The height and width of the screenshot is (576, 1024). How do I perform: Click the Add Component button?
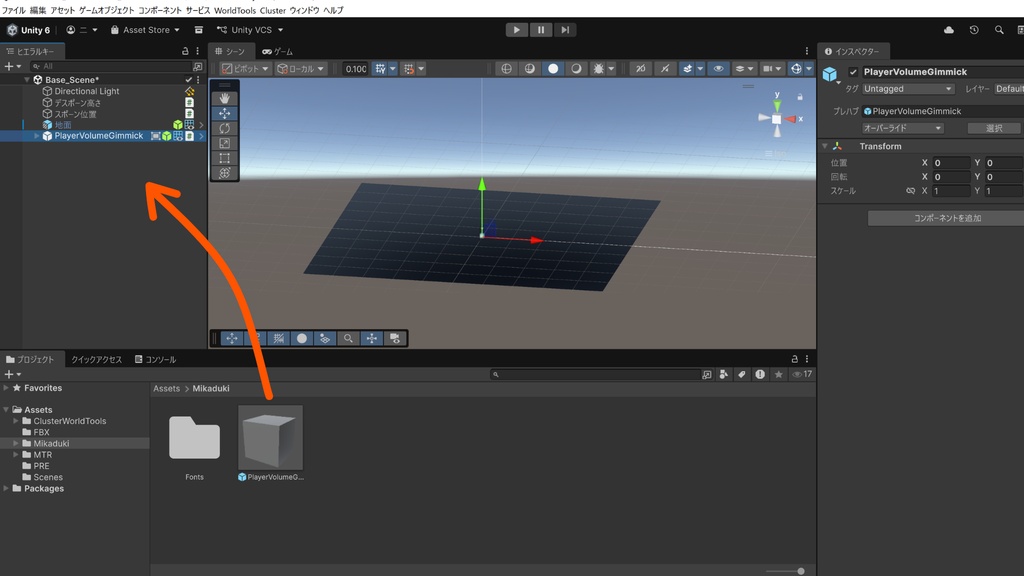pyautogui.click(x=946, y=218)
